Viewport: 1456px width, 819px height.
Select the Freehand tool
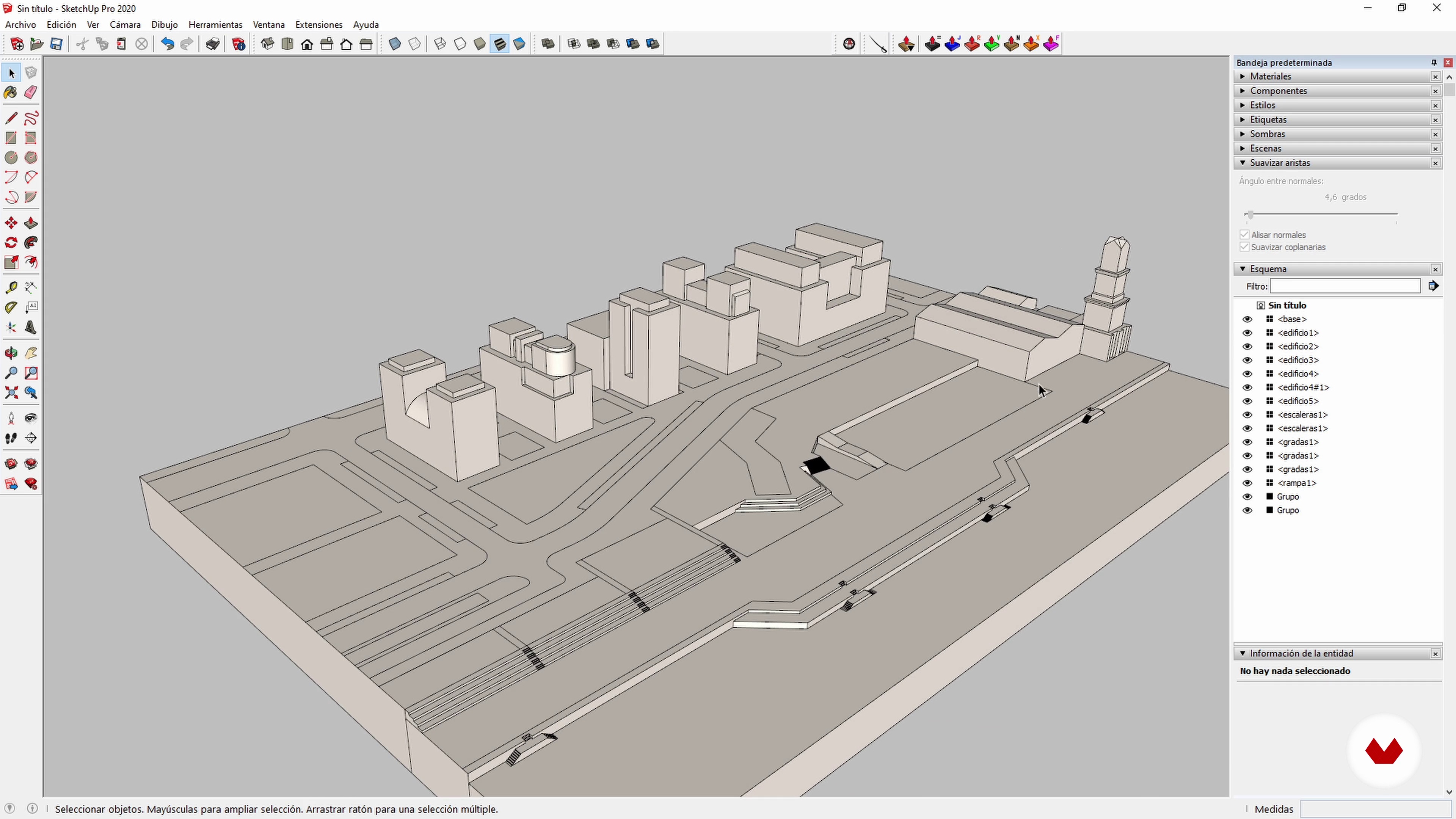[30, 118]
